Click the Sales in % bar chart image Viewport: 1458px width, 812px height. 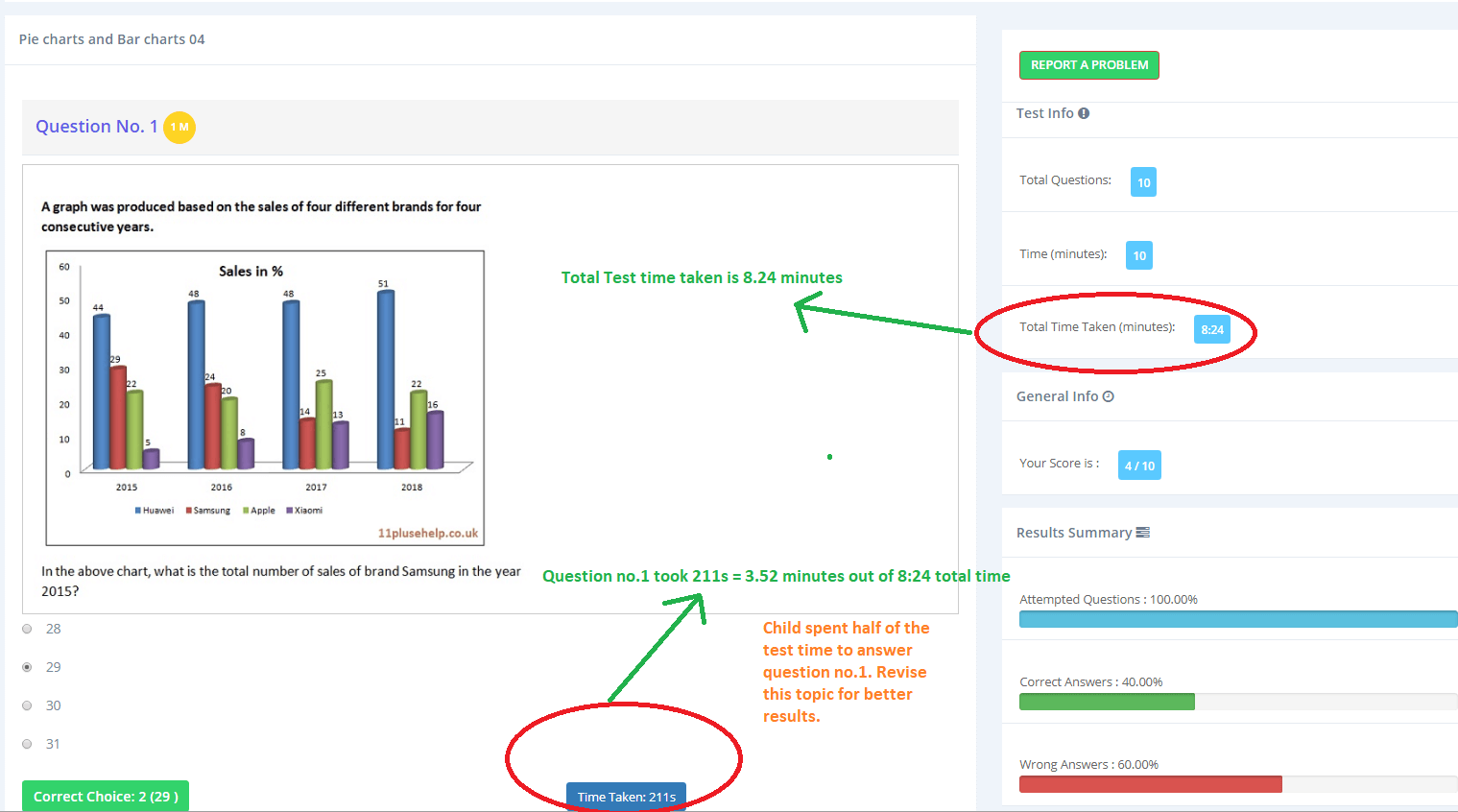click(265, 397)
